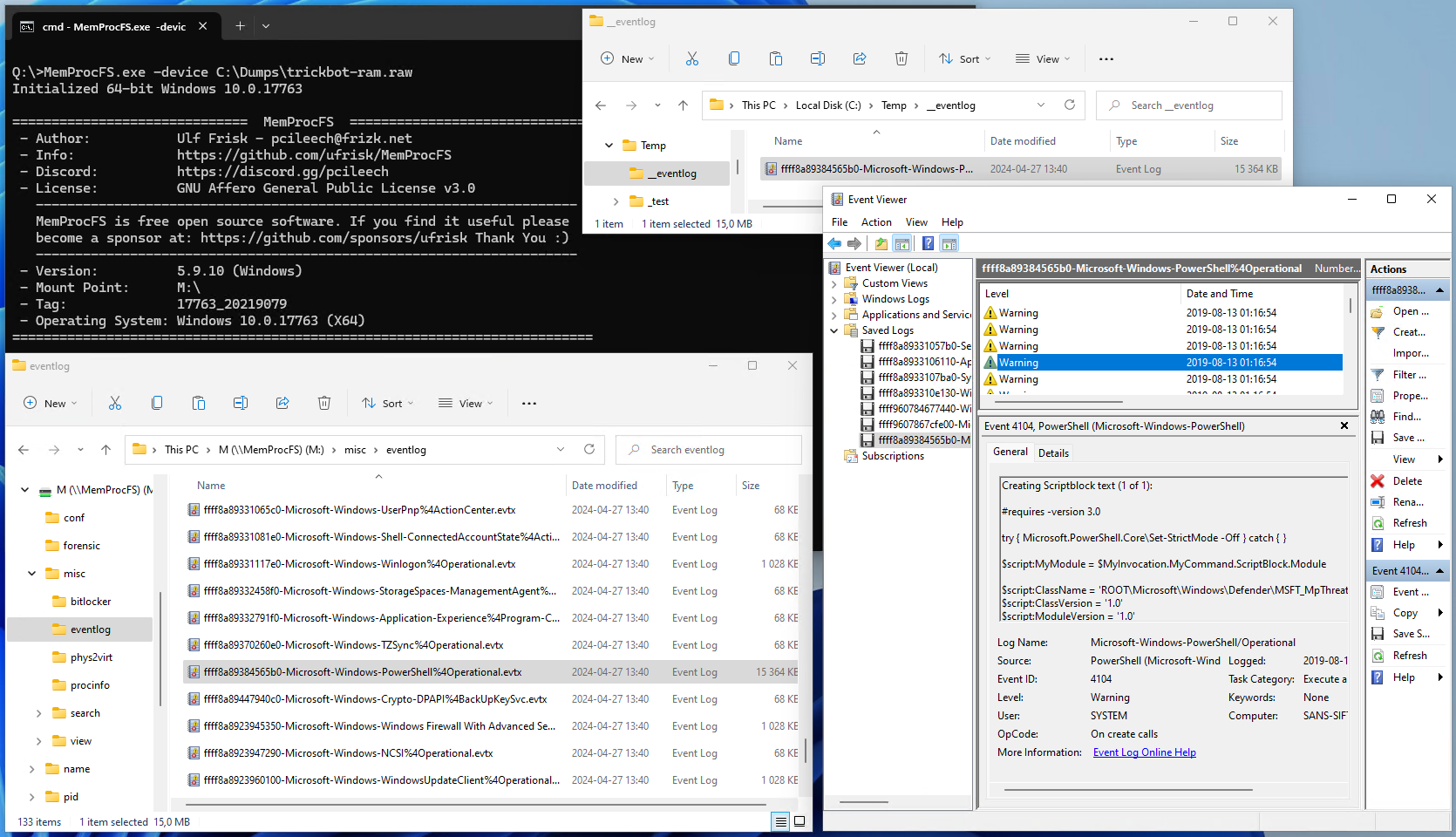Open New dropdown in M: eventlog Explorer
Viewport: 1456px width, 837px height.
(x=51, y=403)
